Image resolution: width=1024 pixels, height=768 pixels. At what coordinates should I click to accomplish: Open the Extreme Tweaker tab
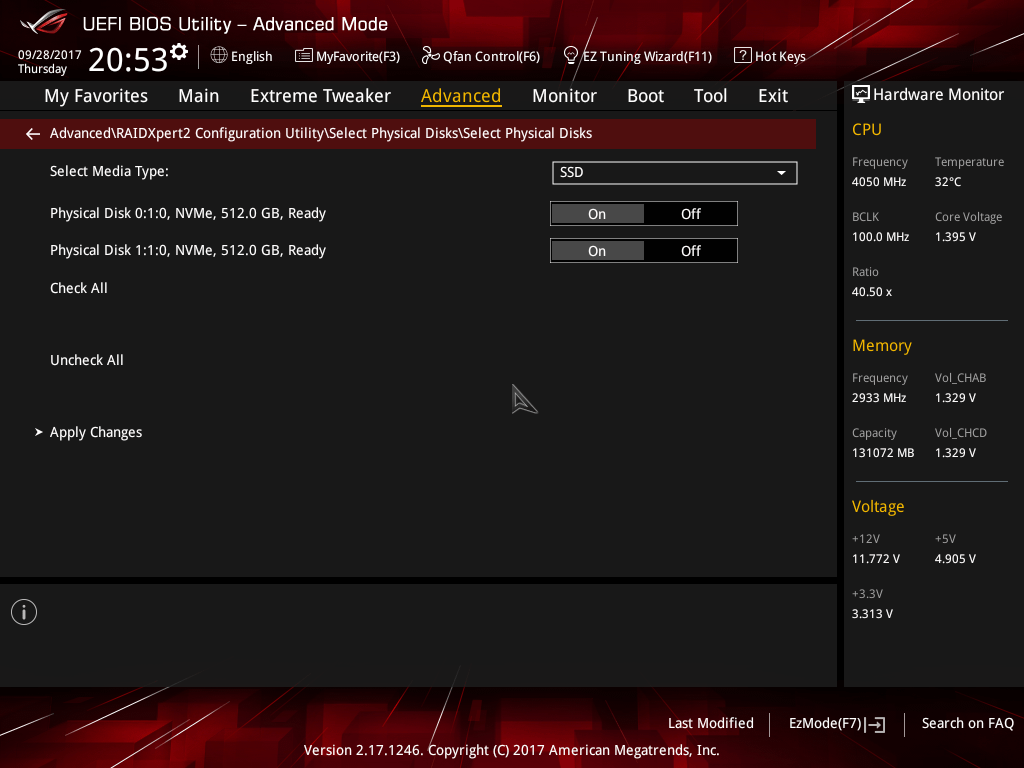[320, 96]
